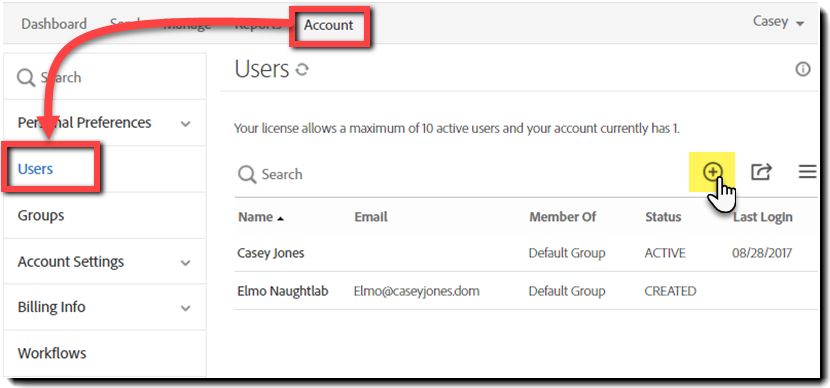Sort by Name column ascending arrow
Image resolution: width=830 pixels, height=388 pixels.
click(x=281, y=218)
